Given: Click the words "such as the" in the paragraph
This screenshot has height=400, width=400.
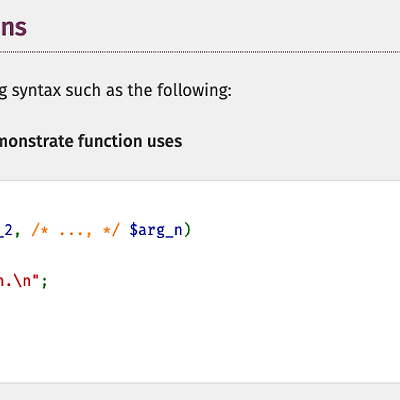Looking at the screenshot, I should [x=109, y=90].
